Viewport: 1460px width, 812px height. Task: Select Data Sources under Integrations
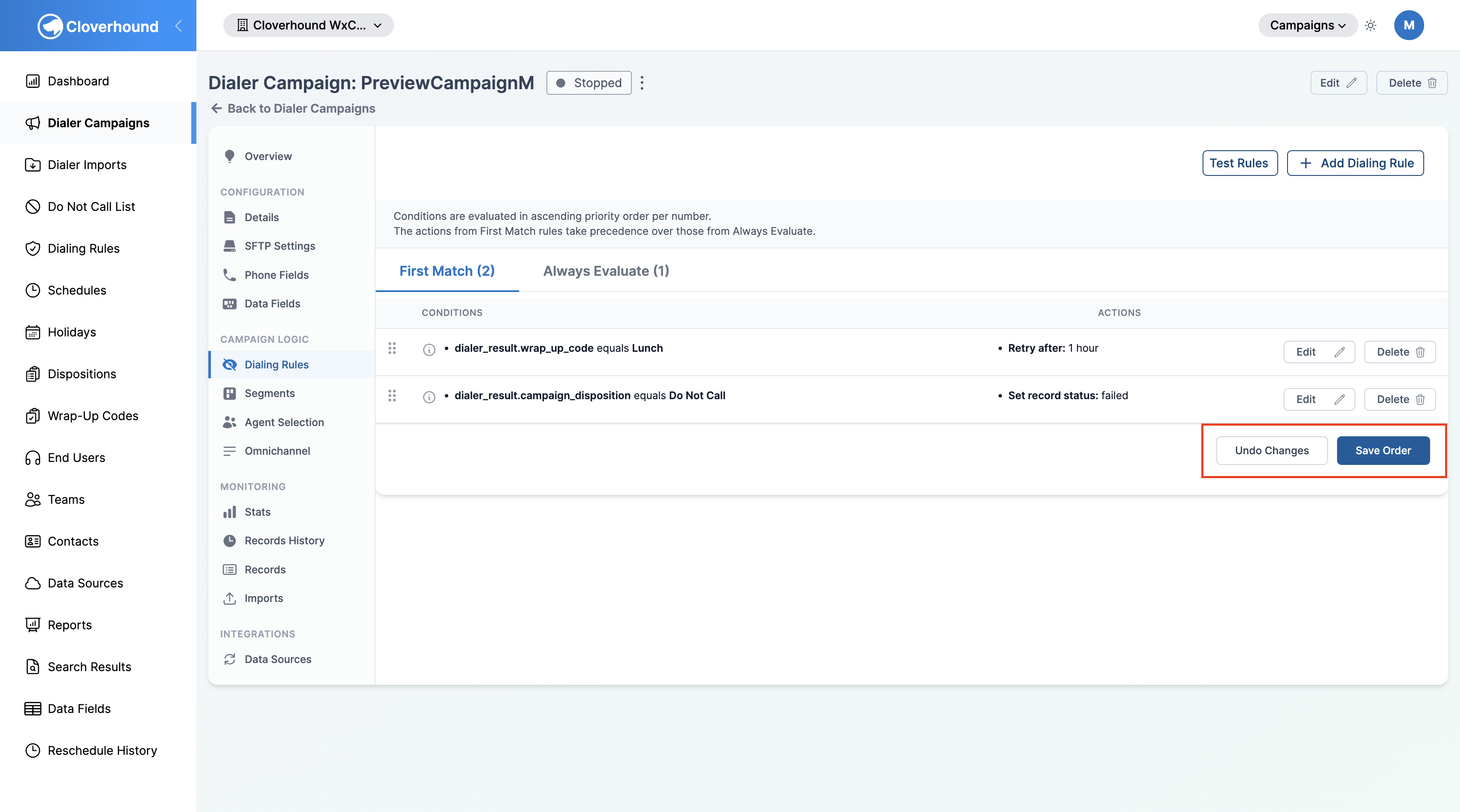(292, 660)
